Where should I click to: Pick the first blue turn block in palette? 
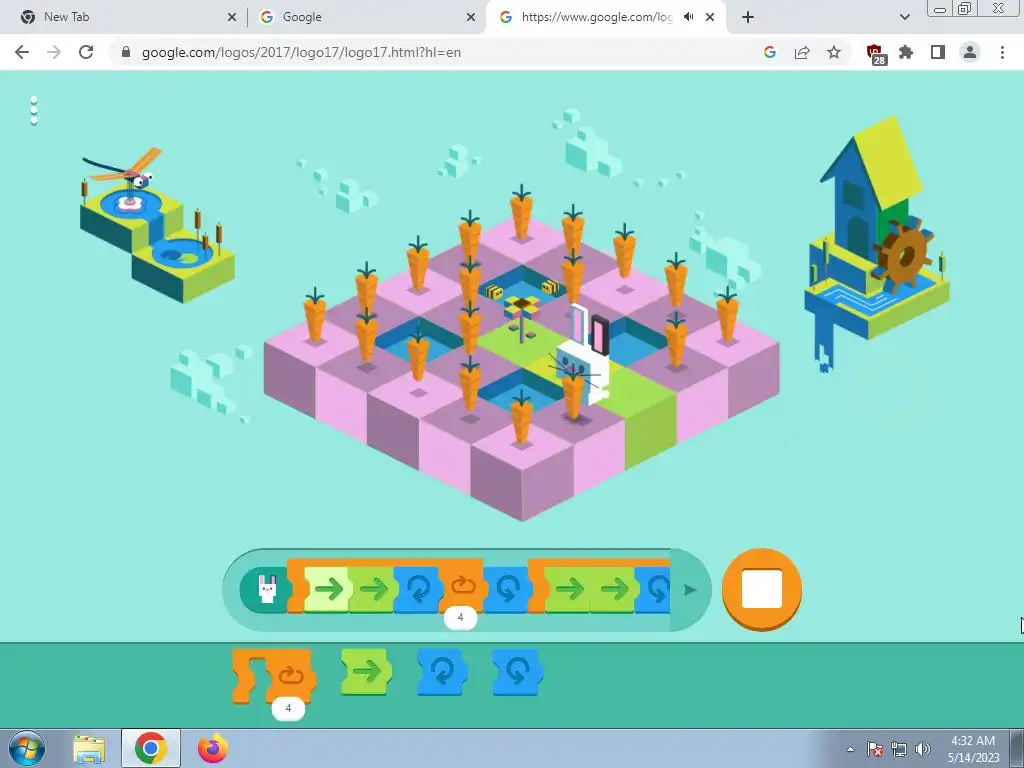(442, 671)
